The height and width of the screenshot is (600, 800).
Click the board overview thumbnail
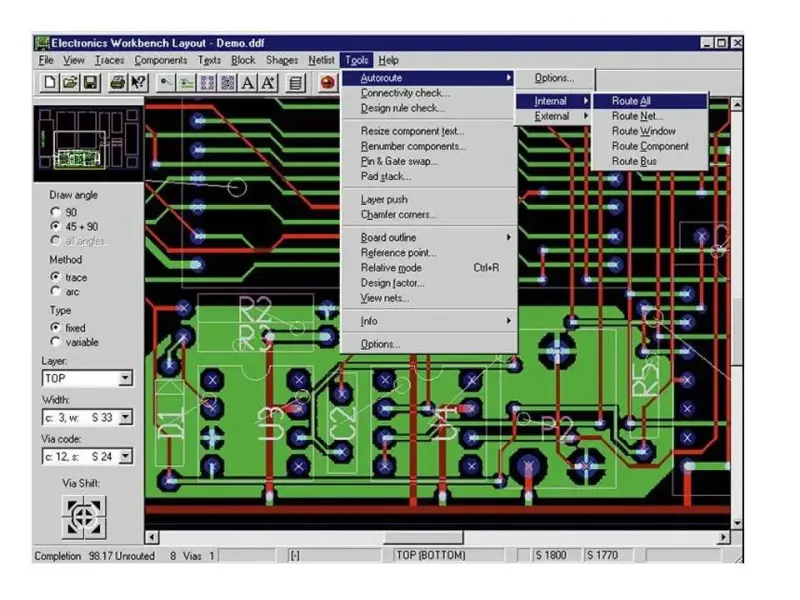tap(88, 142)
